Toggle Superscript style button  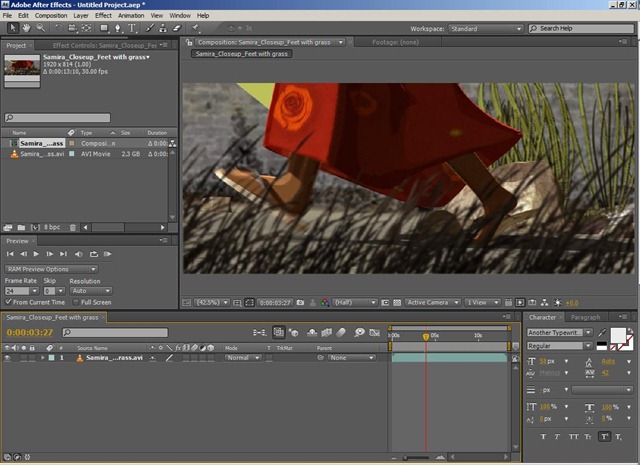coord(604,436)
